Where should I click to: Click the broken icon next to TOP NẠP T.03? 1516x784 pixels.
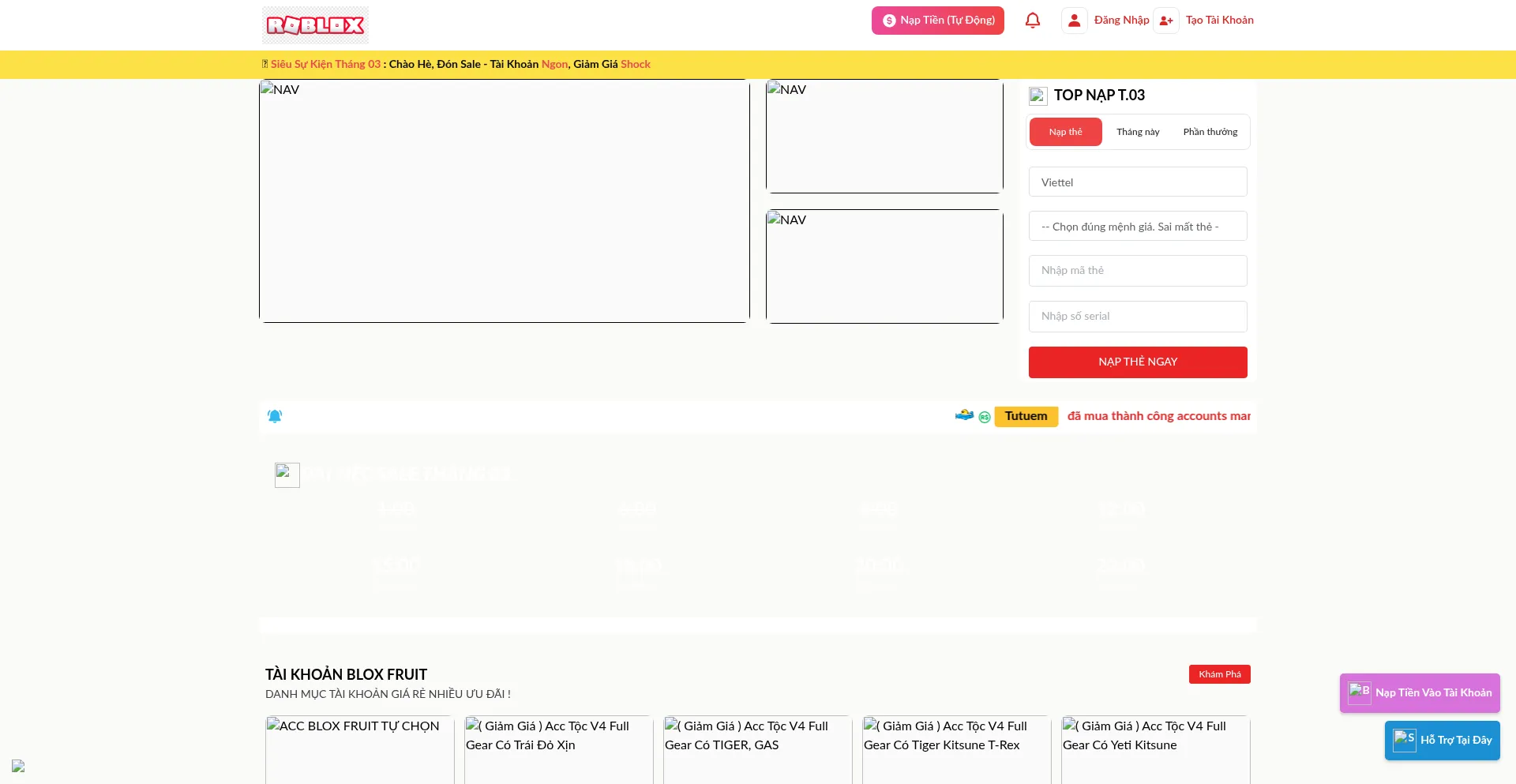[x=1038, y=96]
